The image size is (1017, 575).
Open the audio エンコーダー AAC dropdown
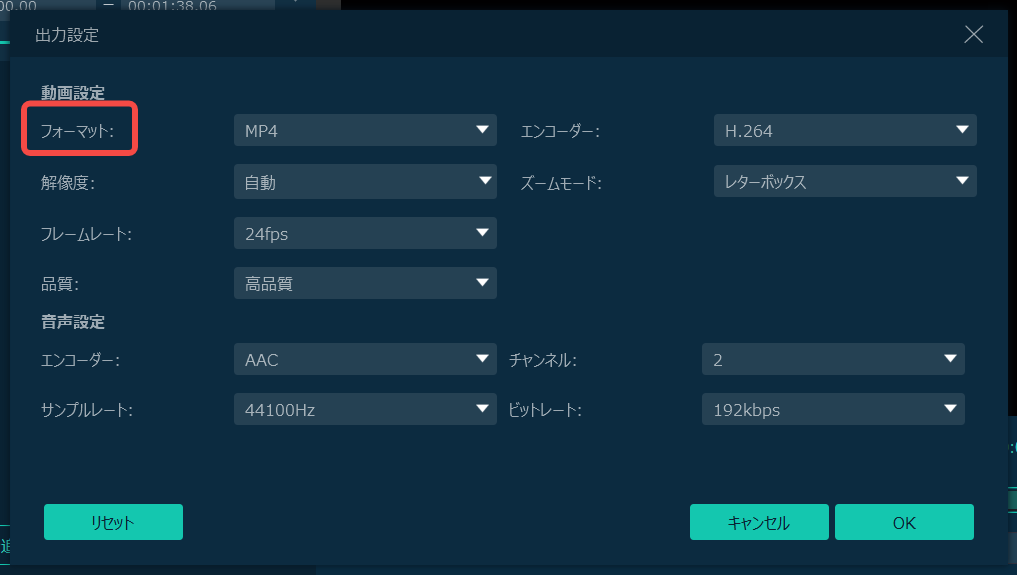tap(365, 359)
